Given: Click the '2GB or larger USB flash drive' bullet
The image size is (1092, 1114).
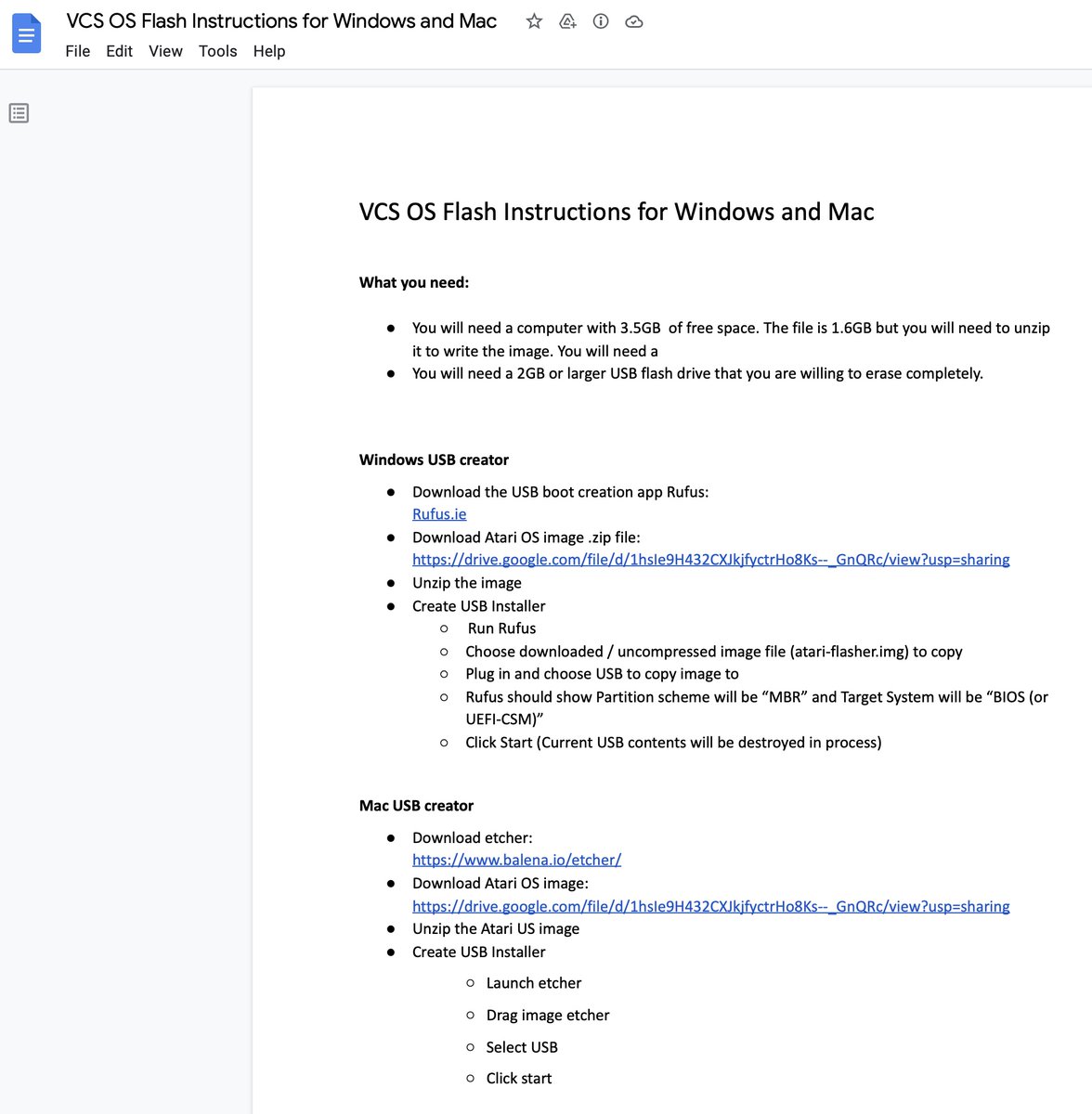Looking at the screenshot, I should tap(697, 373).
